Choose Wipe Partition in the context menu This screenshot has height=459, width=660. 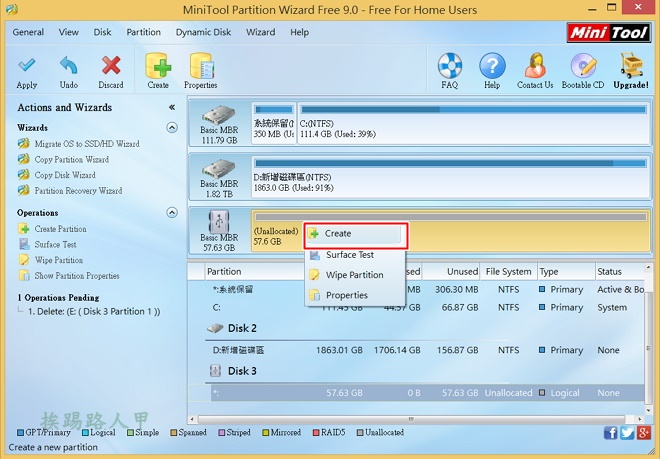coord(355,275)
